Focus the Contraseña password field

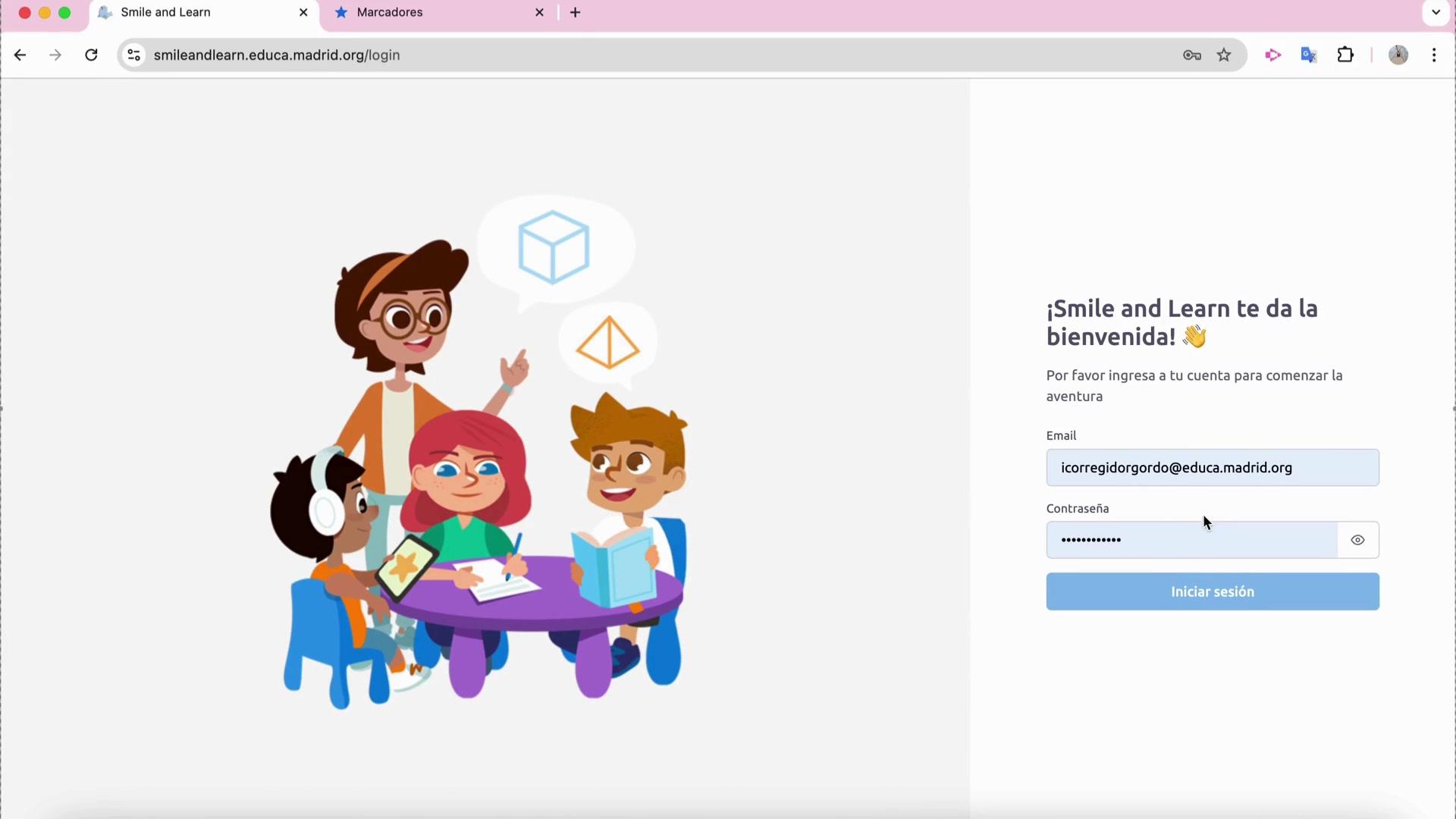[1191, 540]
